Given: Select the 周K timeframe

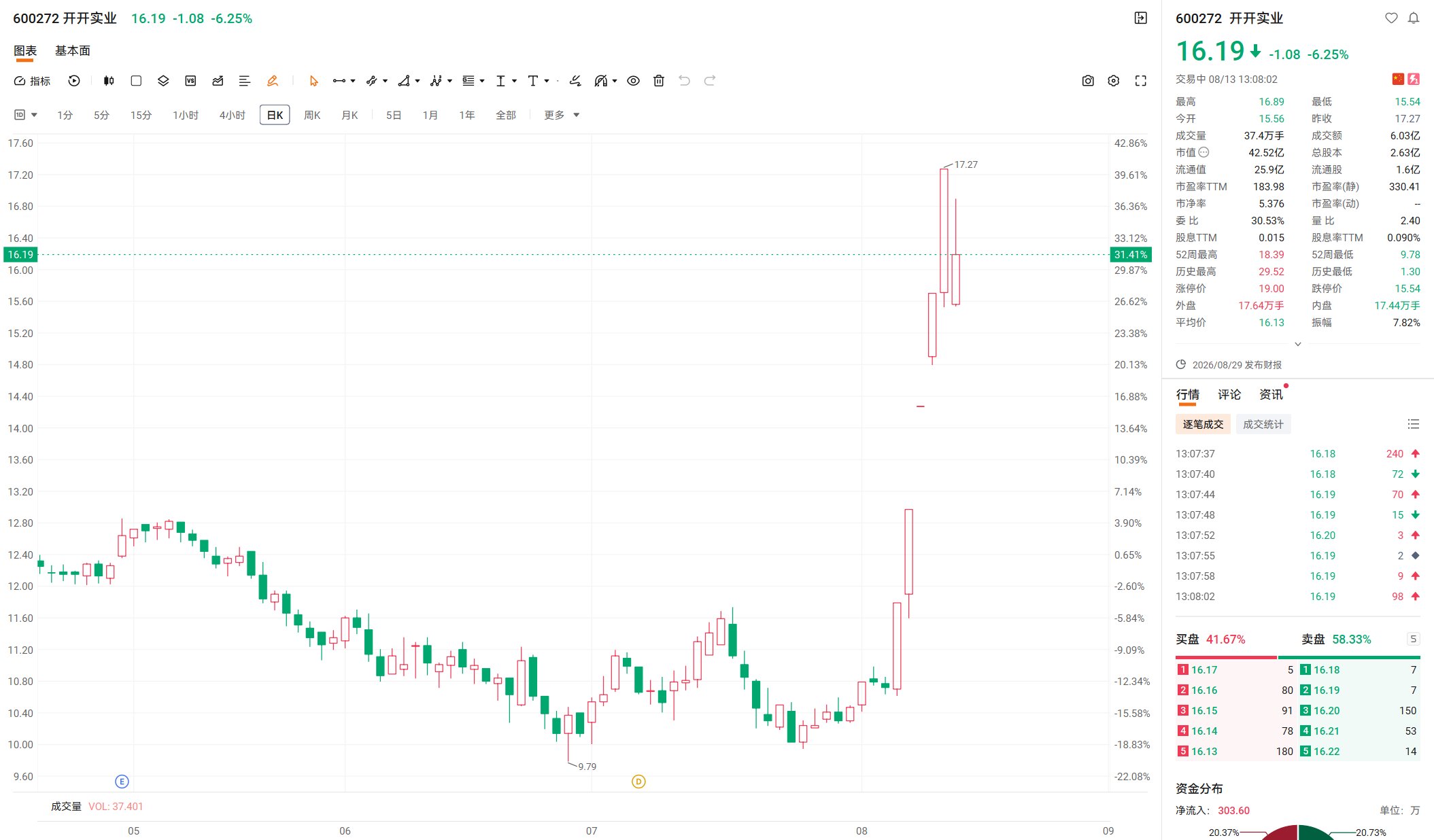Looking at the screenshot, I should pyautogui.click(x=312, y=115).
